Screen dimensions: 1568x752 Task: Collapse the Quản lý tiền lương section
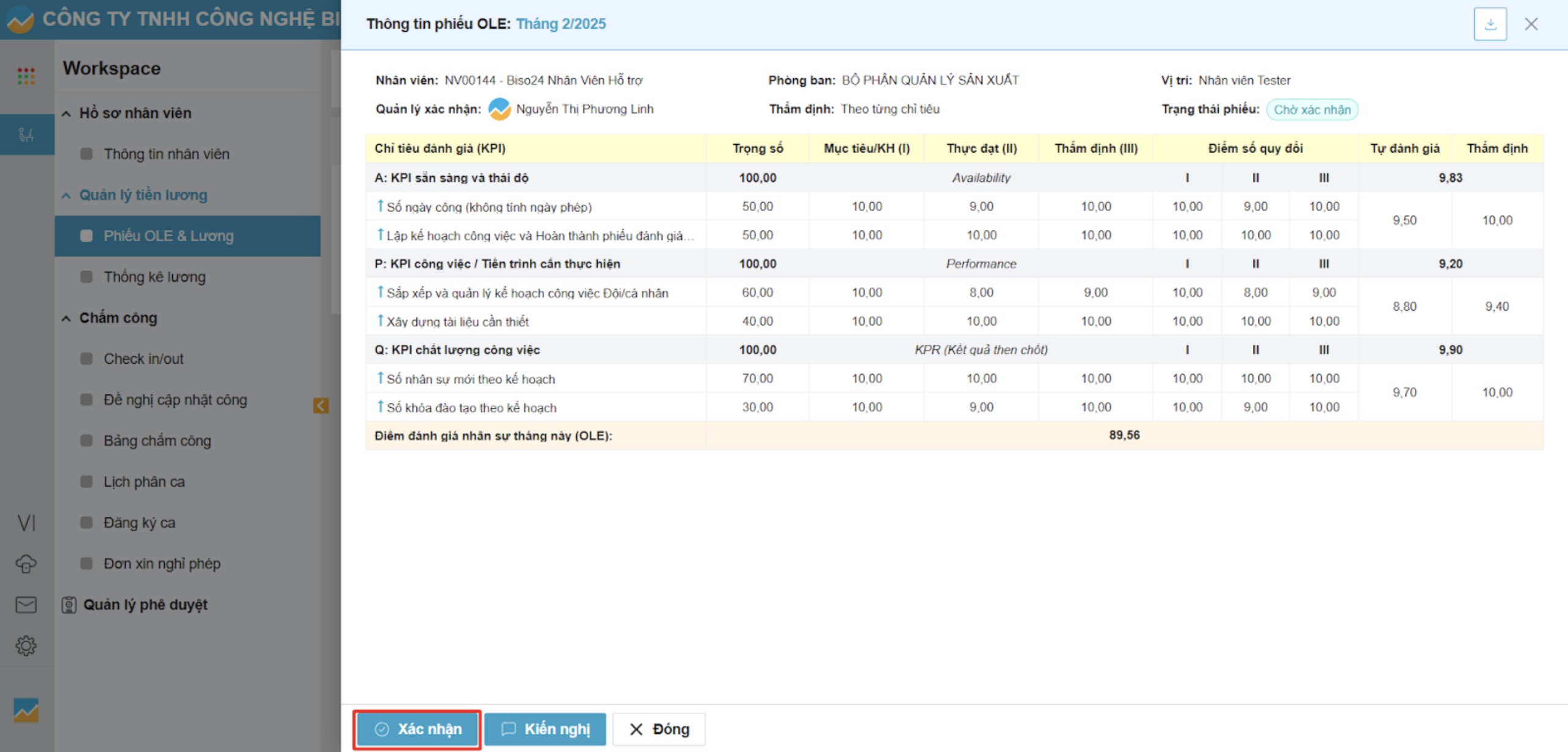click(x=67, y=195)
